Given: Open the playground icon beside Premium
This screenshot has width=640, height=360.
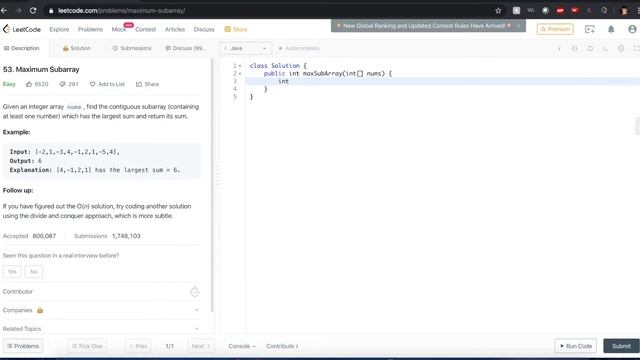Looking at the screenshot, I should (589, 29).
